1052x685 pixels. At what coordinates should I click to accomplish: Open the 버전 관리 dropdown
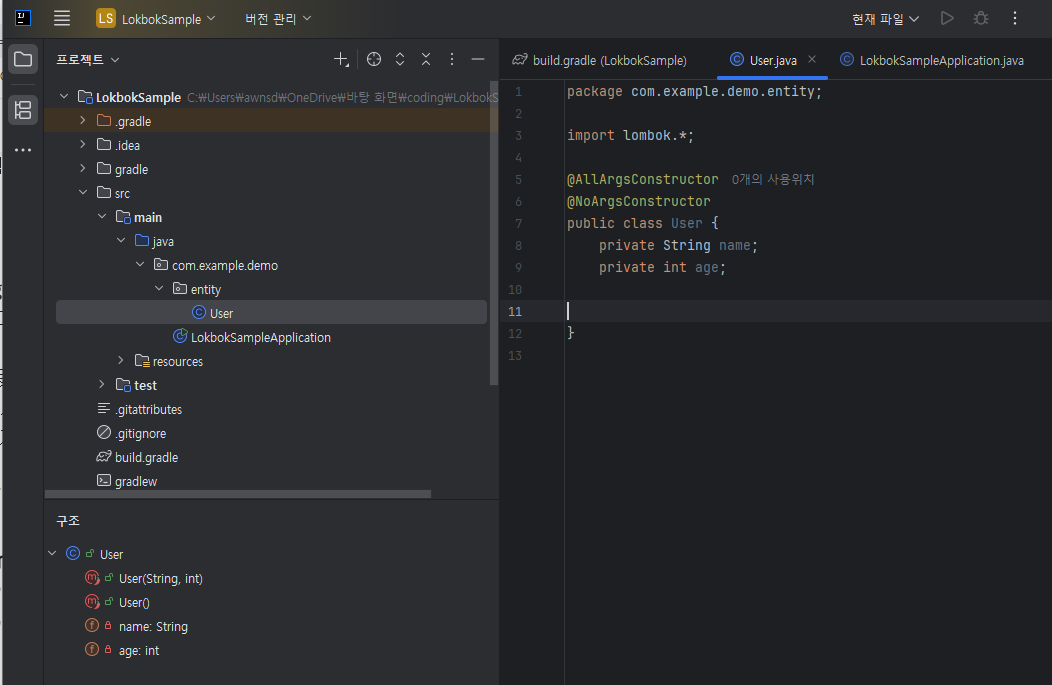point(278,19)
